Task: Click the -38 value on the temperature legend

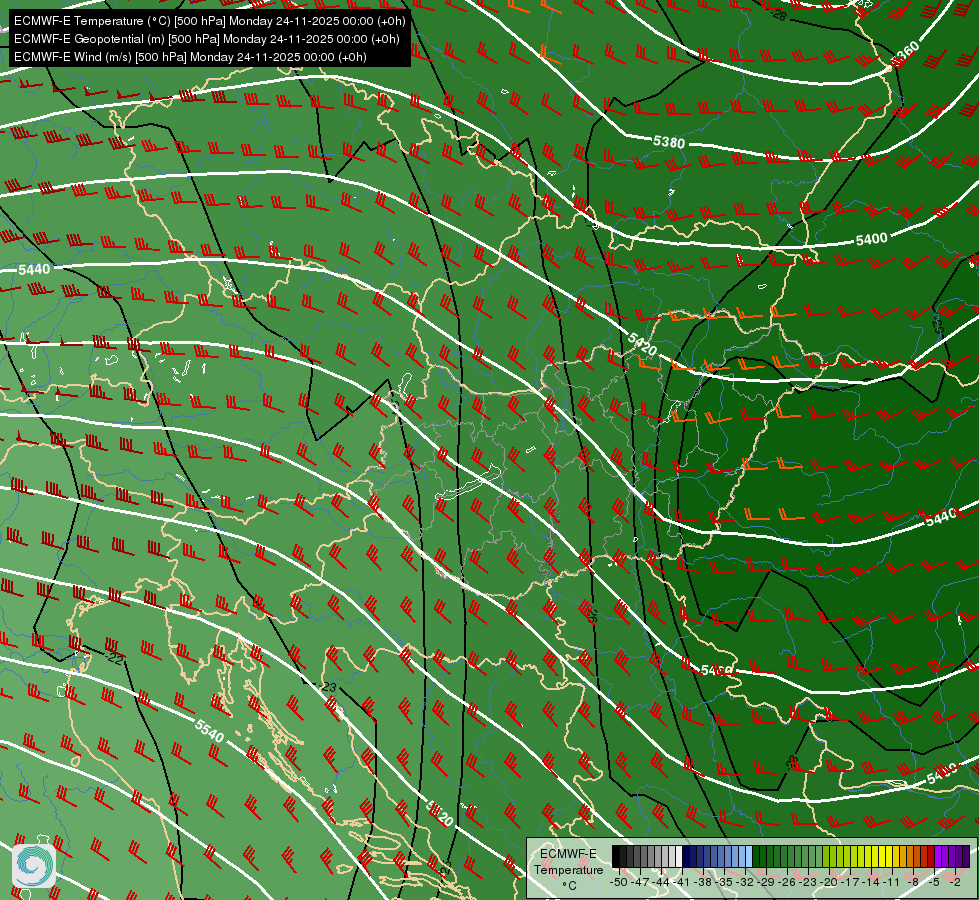Action: coord(703,882)
